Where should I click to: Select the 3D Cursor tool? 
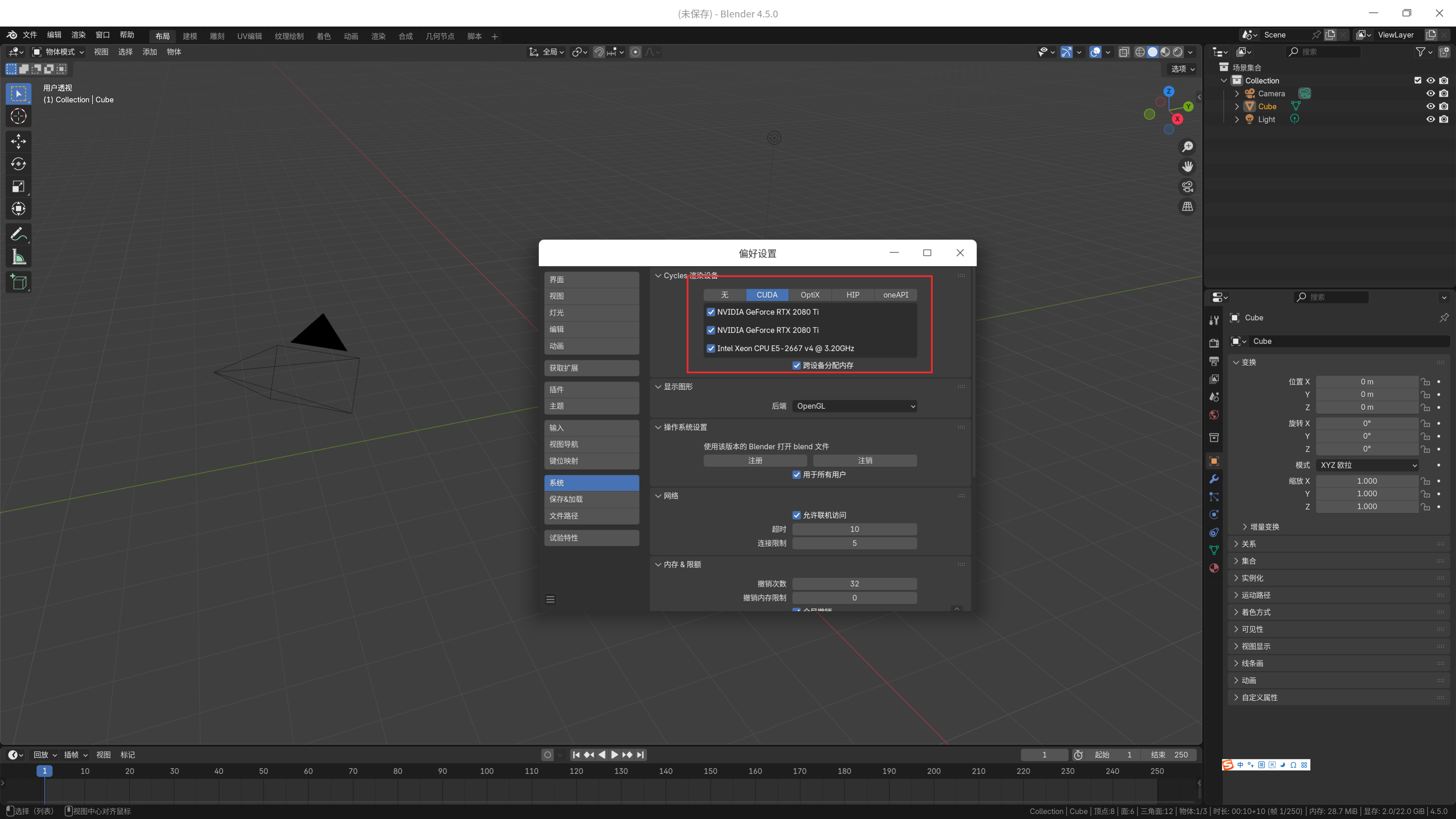18,116
